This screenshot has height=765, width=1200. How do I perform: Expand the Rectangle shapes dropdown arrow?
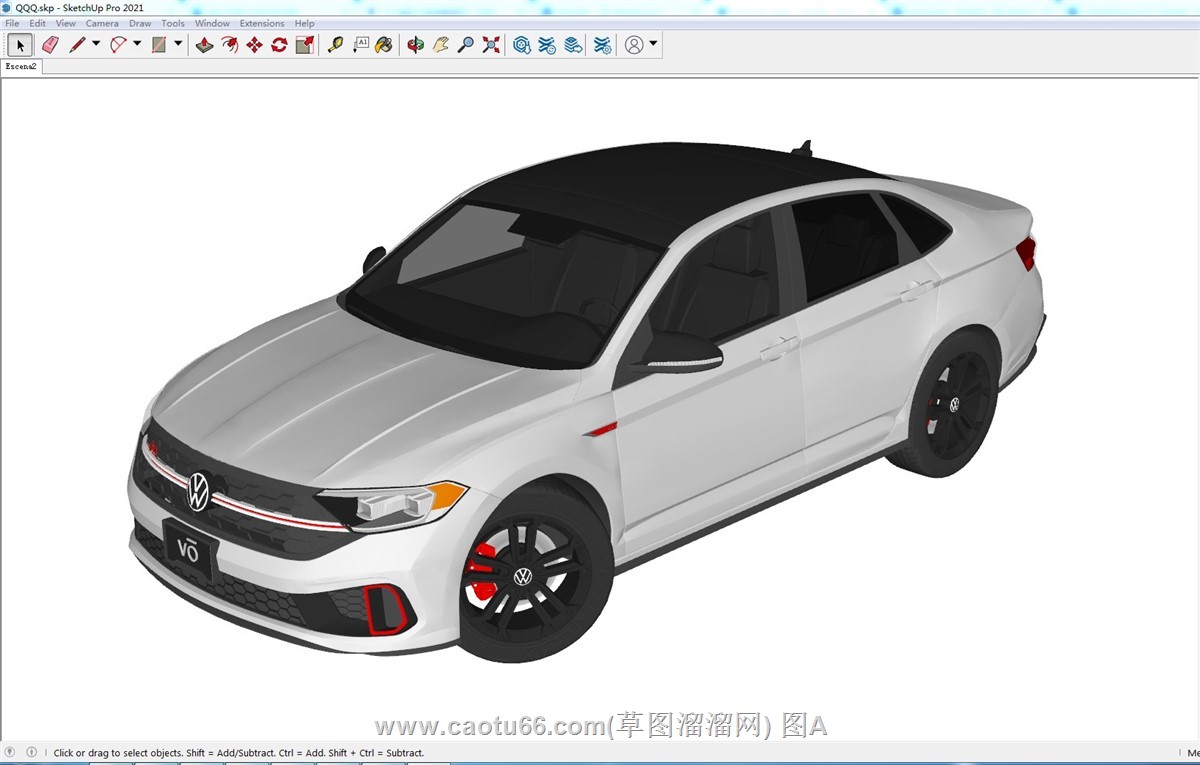tap(178, 44)
